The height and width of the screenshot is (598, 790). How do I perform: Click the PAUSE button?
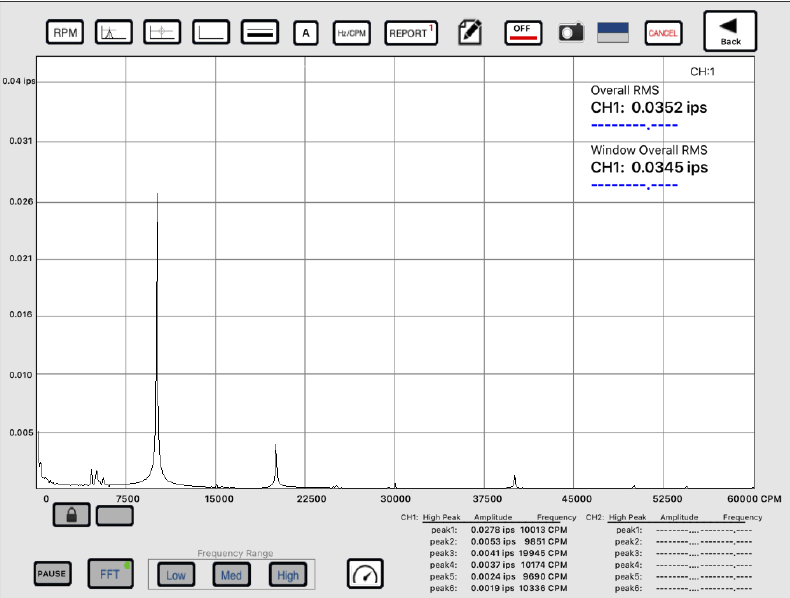pyautogui.click(x=52, y=574)
